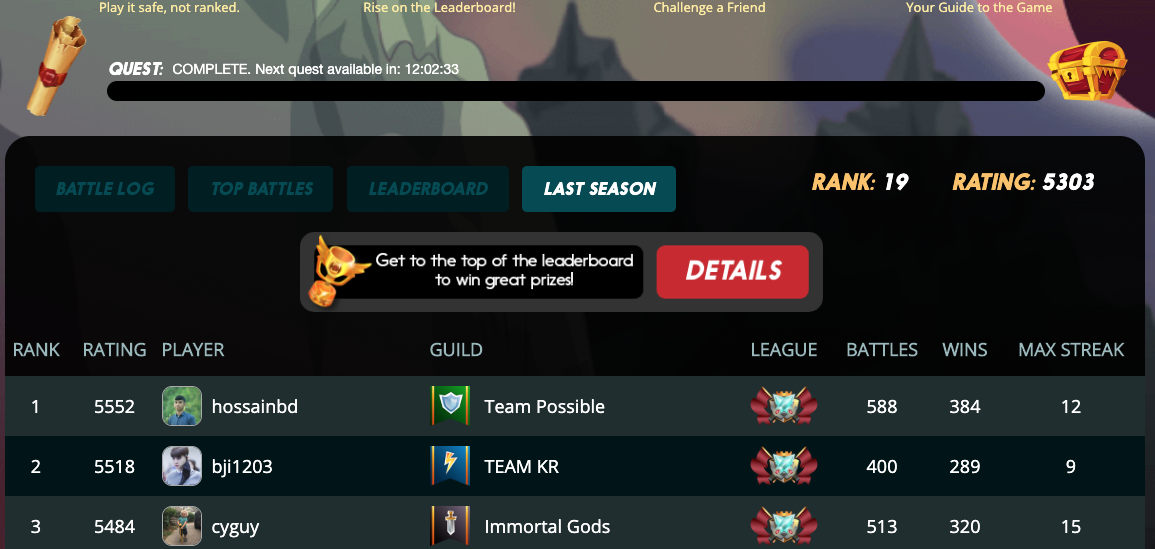Click cyguy's player avatar
1155x549 pixels.
(182, 526)
